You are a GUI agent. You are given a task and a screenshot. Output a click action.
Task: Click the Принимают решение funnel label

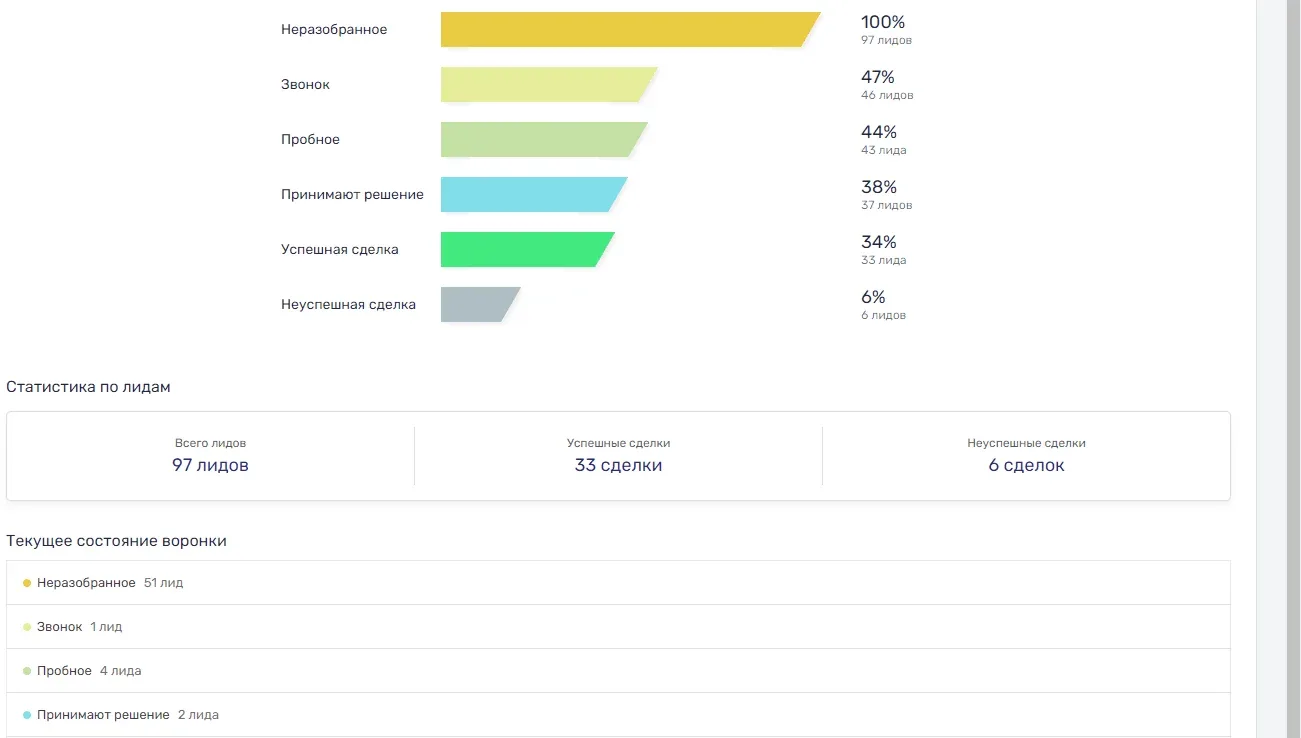tap(352, 195)
